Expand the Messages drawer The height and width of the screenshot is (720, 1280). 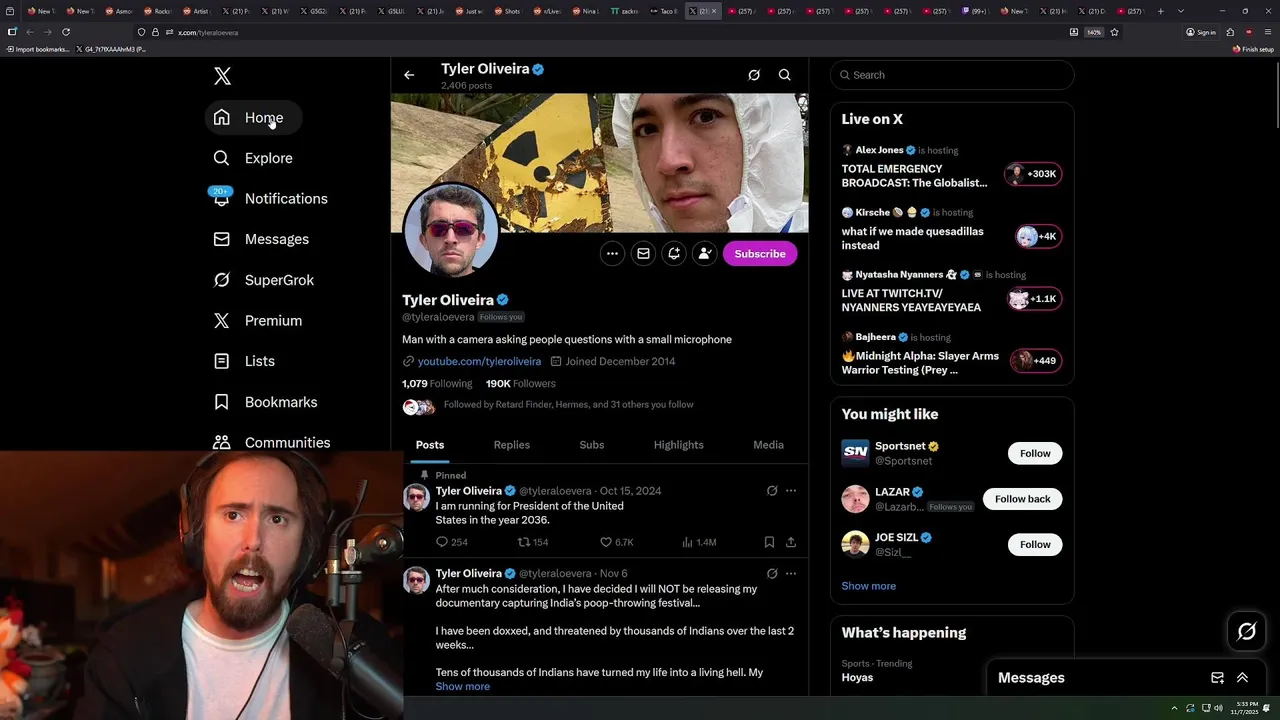pyautogui.click(x=1243, y=678)
